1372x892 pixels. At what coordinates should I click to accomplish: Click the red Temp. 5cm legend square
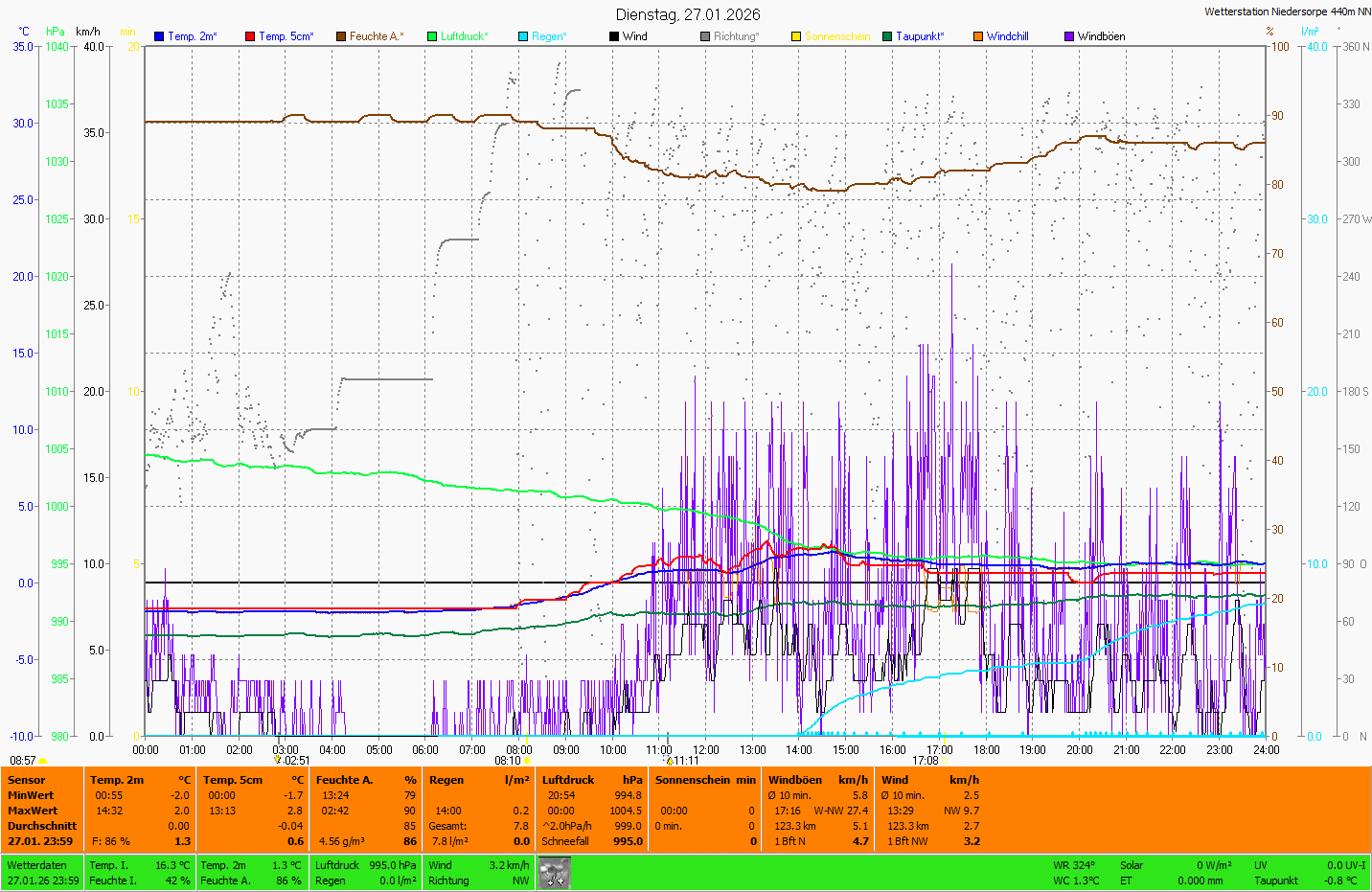point(250,36)
